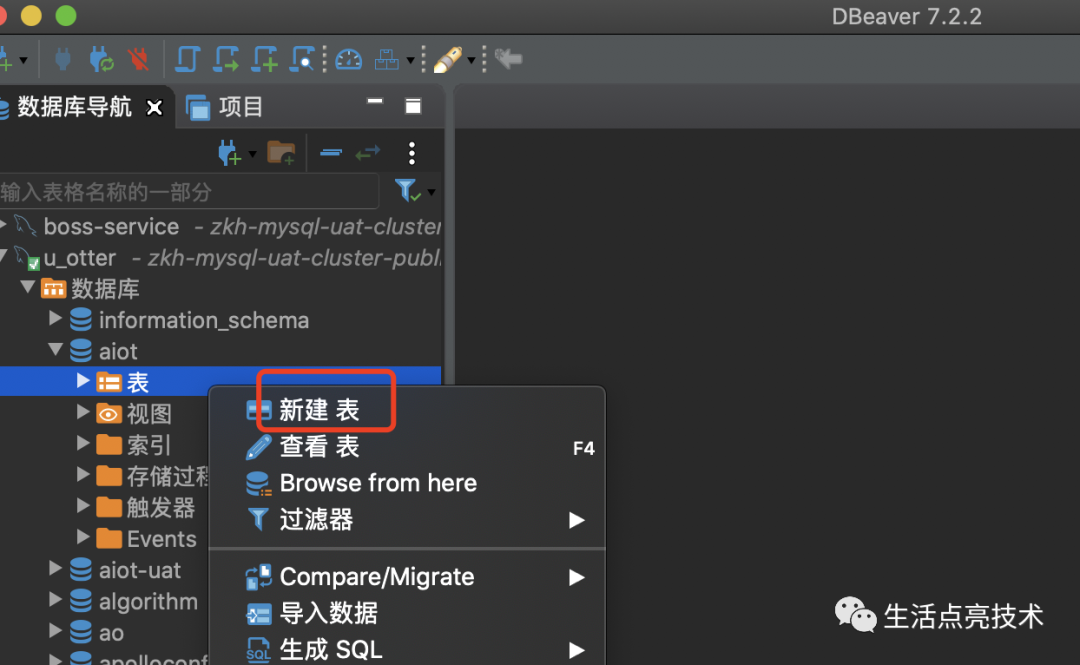Click the filter funnel icon with checkmark

[x=407, y=190]
